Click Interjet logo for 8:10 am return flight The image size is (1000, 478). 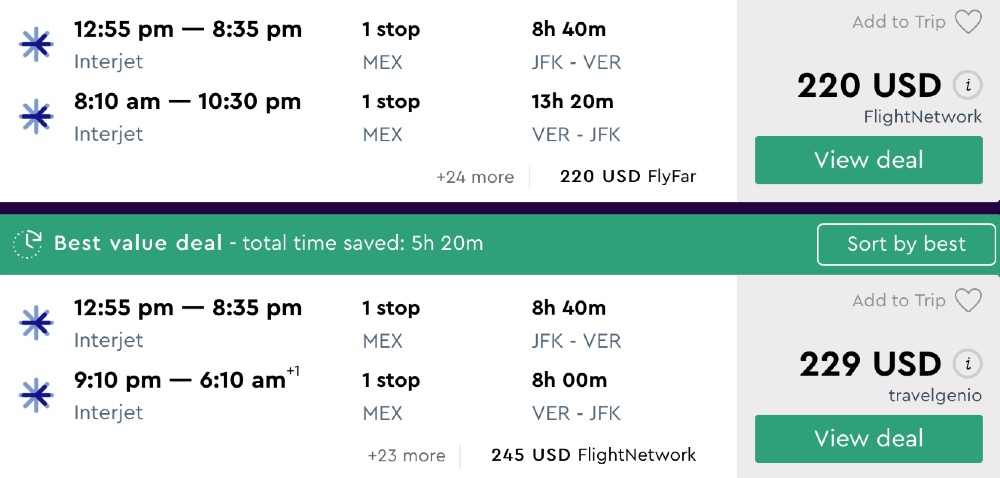coord(36,117)
